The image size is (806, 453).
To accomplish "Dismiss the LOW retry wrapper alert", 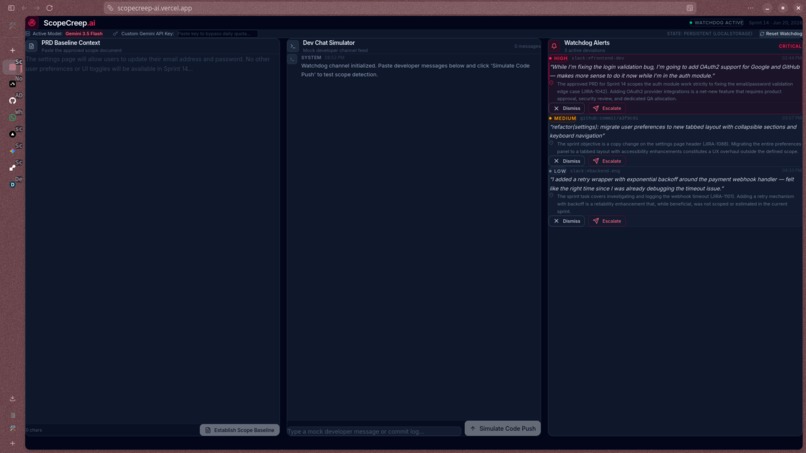I will pos(566,221).
